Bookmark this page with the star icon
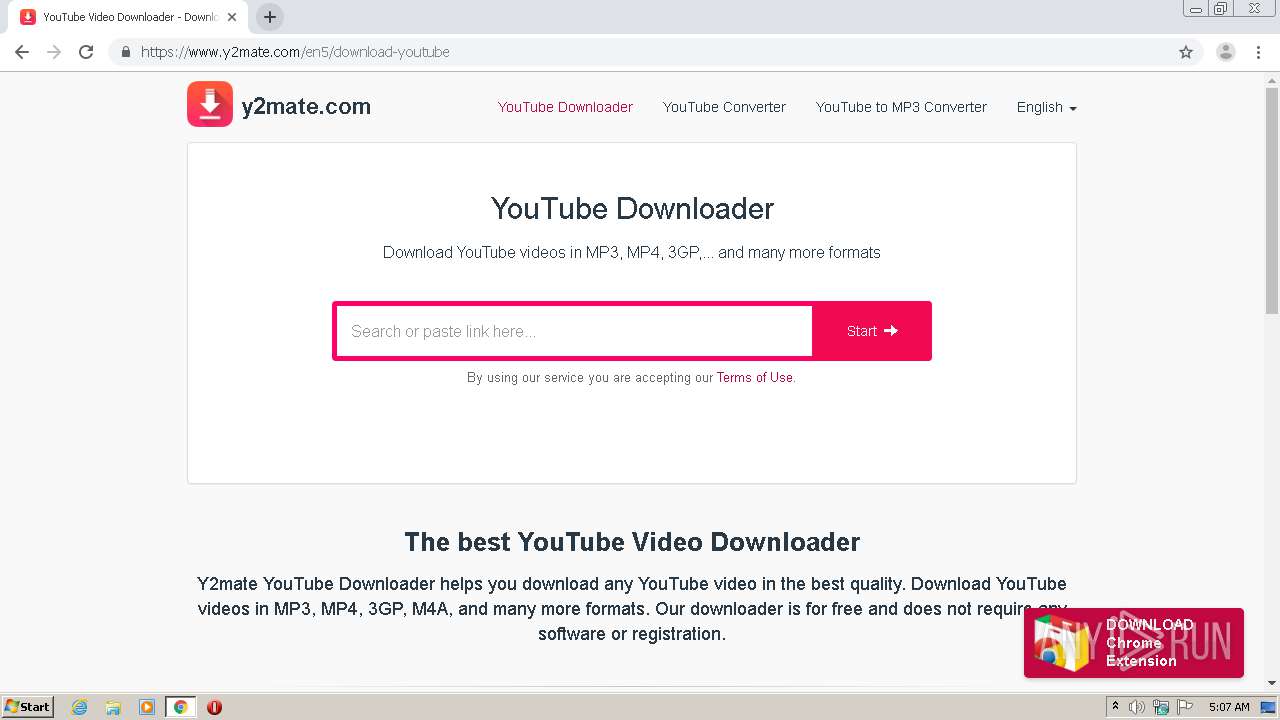This screenshot has height=720, width=1280. [x=1186, y=52]
